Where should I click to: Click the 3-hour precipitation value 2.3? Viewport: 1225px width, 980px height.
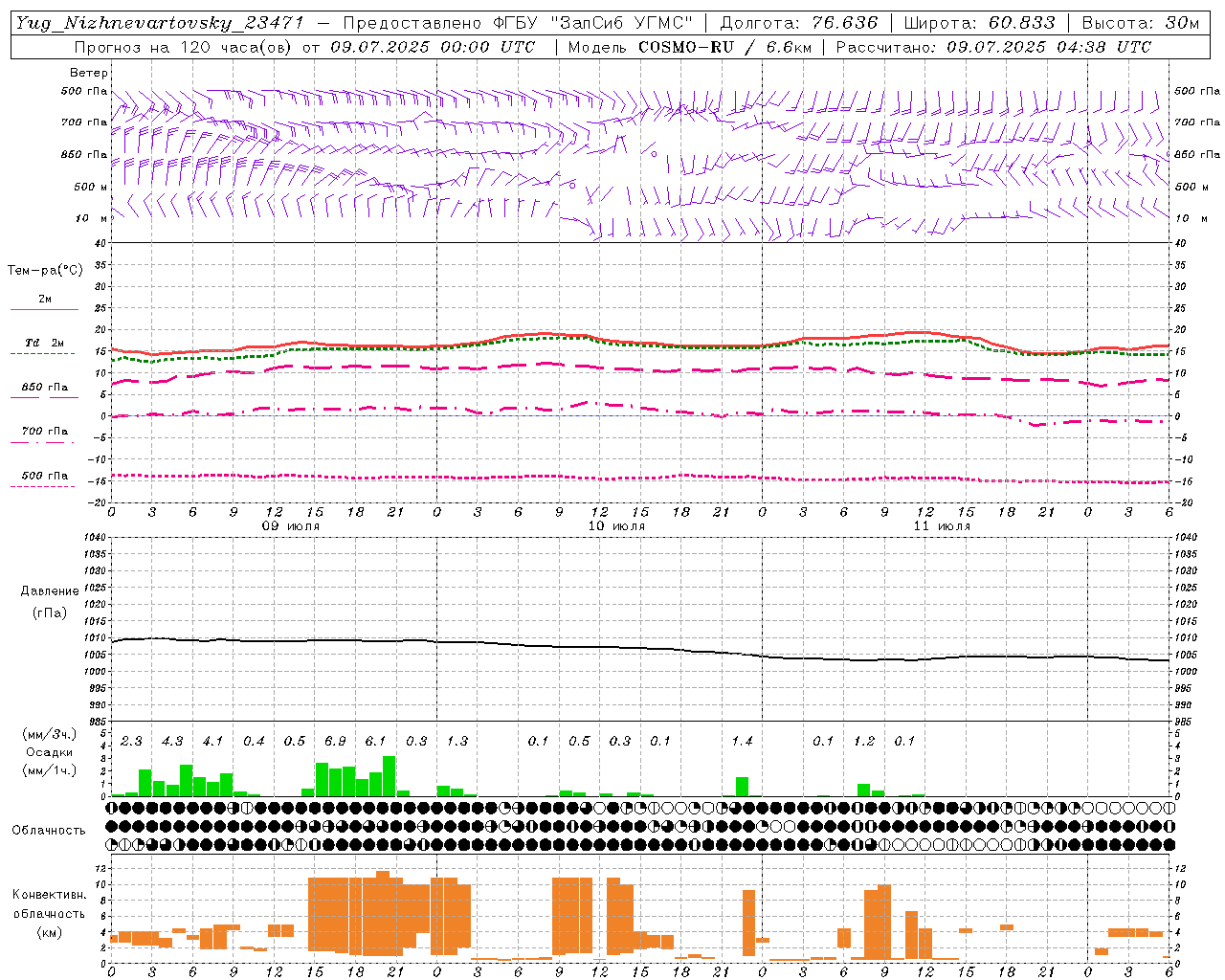tap(131, 741)
